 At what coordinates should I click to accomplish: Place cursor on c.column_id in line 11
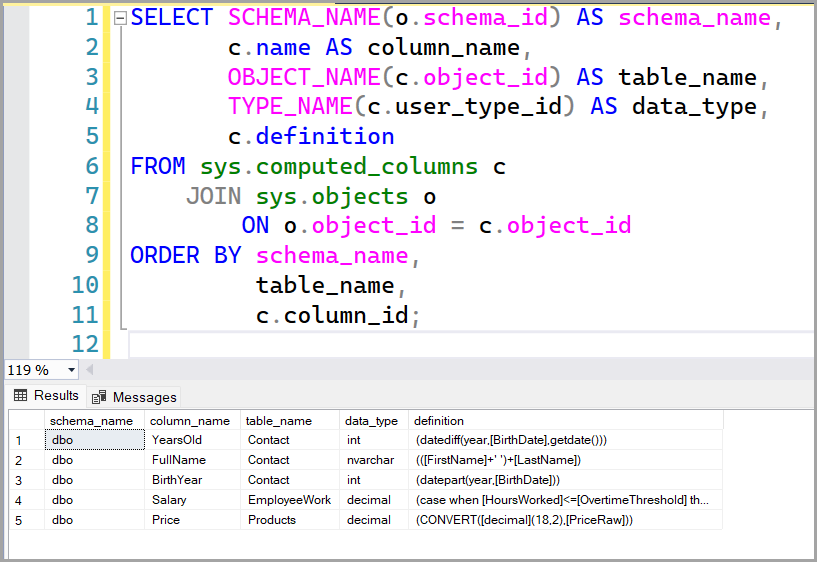332,316
